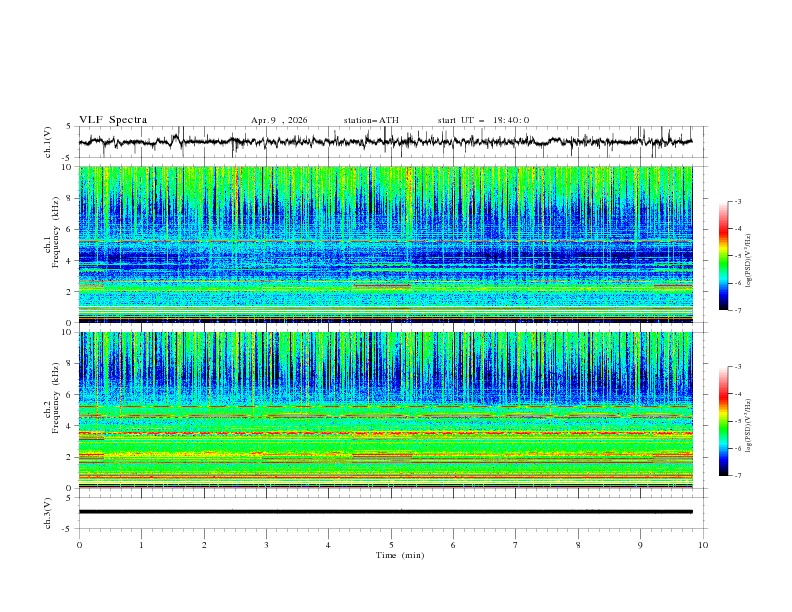The image size is (792, 612).
Task: Click the ch.1 color bar log(PSD) label
Action: [x=749, y=260]
